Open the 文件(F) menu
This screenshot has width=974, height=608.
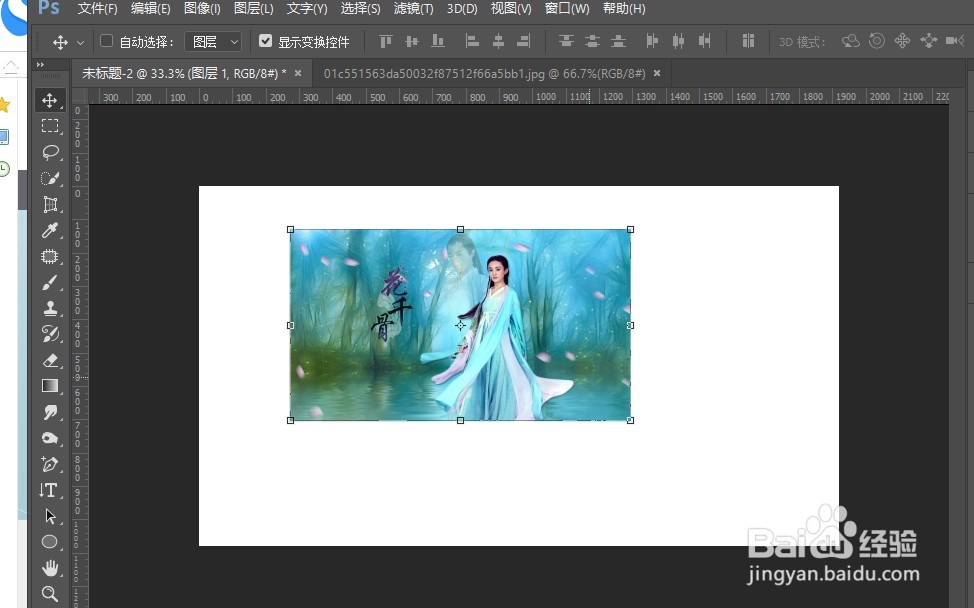tap(98, 9)
